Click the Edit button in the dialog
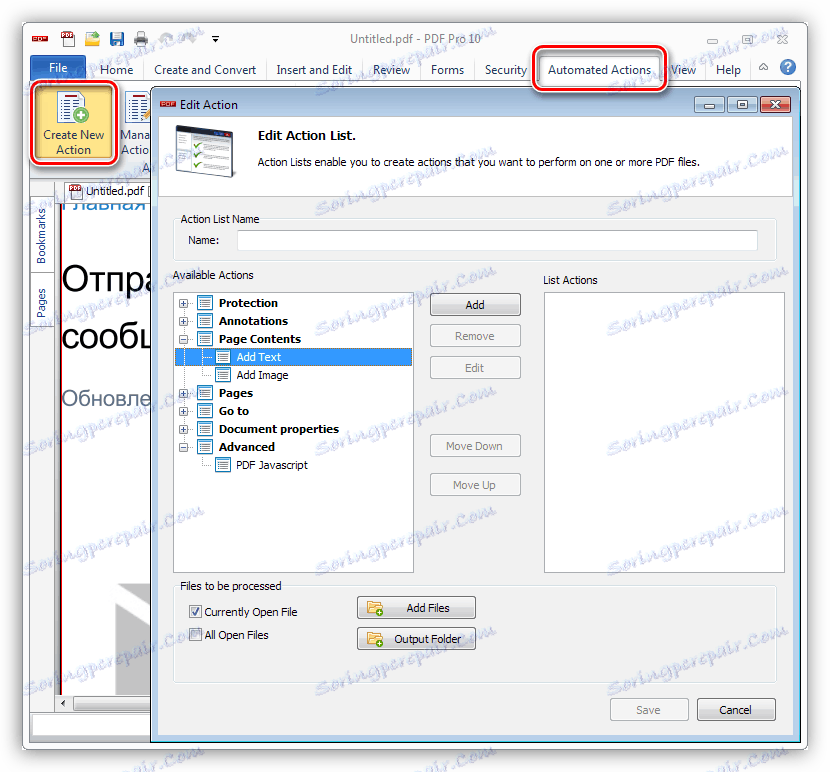This screenshot has height=772, width=830. (x=475, y=367)
